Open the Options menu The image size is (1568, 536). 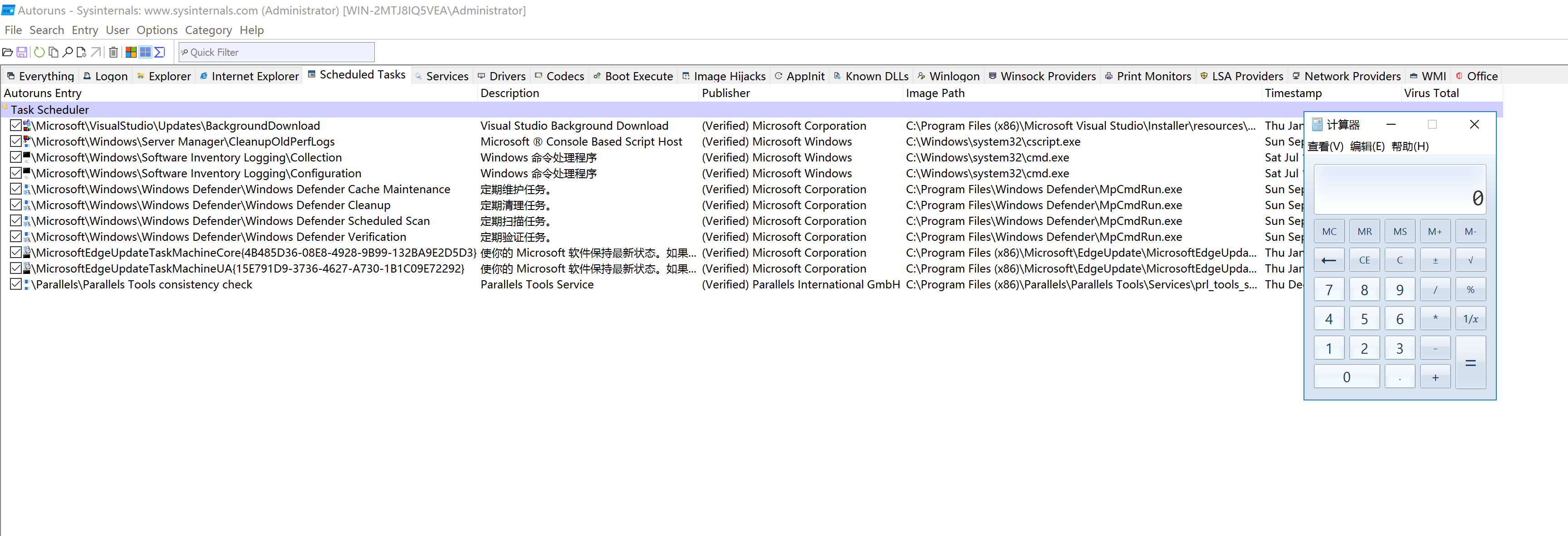click(x=157, y=30)
